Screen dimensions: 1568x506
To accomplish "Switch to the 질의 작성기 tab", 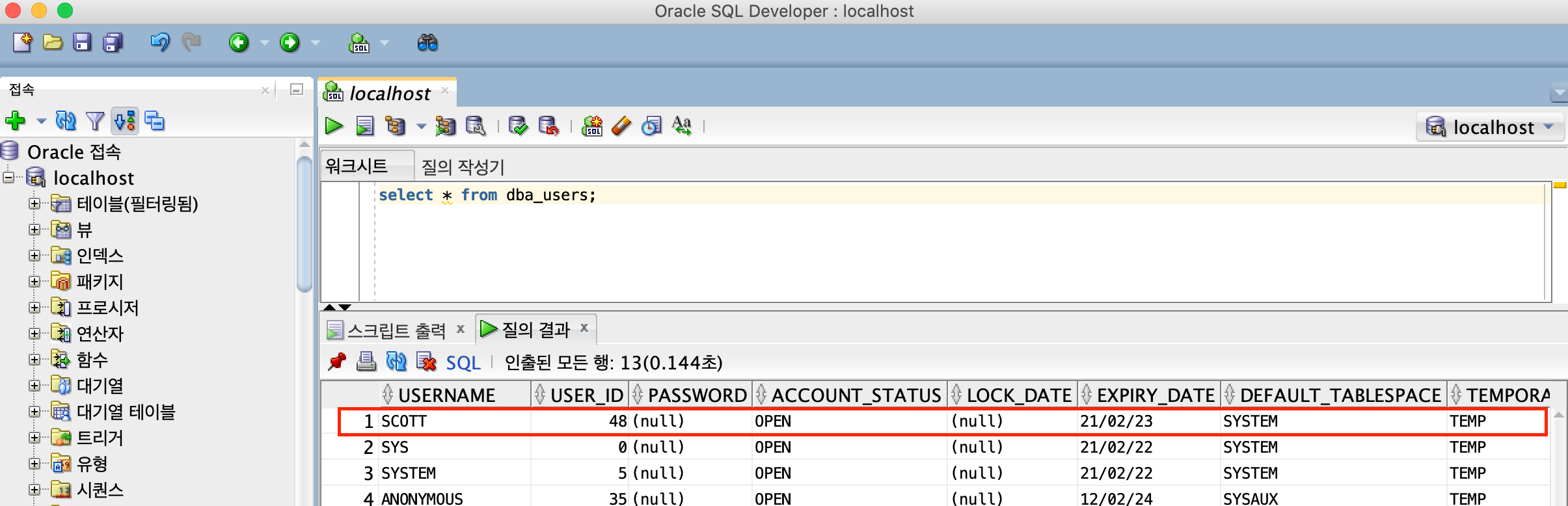I will (x=463, y=167).
